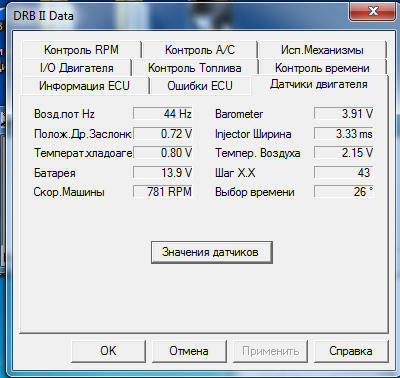Open the I/O Двигателя tab

pos(77,68)
